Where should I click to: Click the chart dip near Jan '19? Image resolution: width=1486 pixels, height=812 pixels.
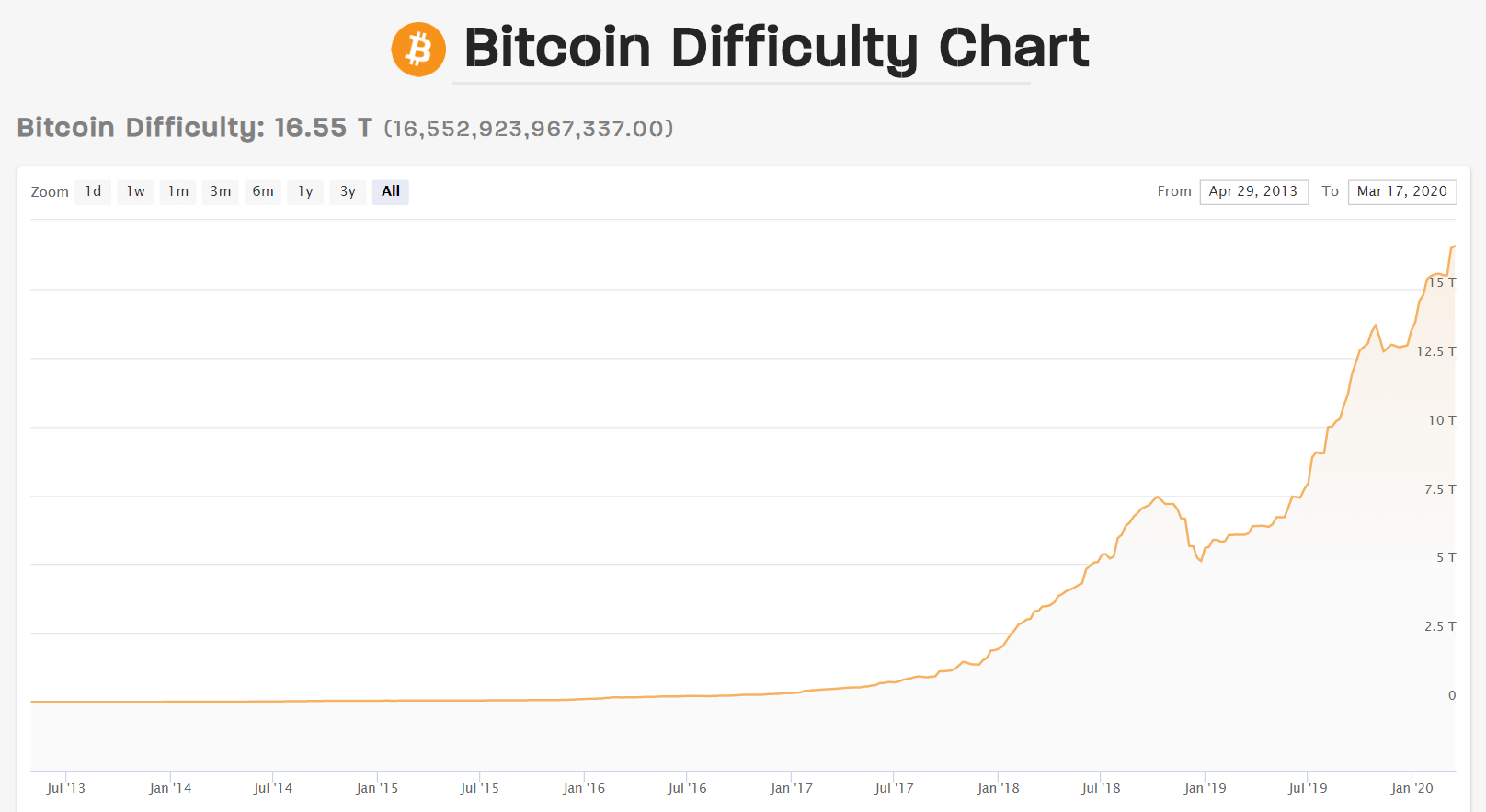pos(1200,561)
